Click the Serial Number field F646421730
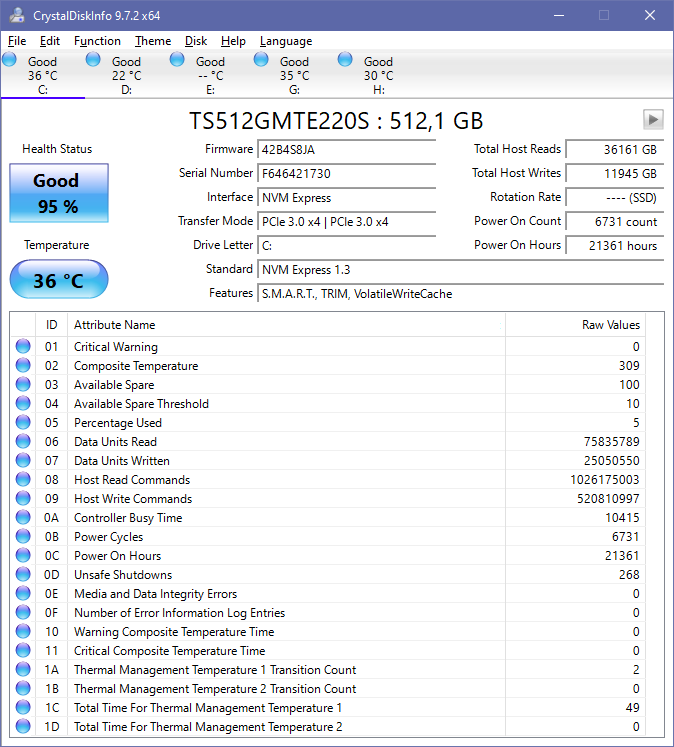 click(346, 173)
